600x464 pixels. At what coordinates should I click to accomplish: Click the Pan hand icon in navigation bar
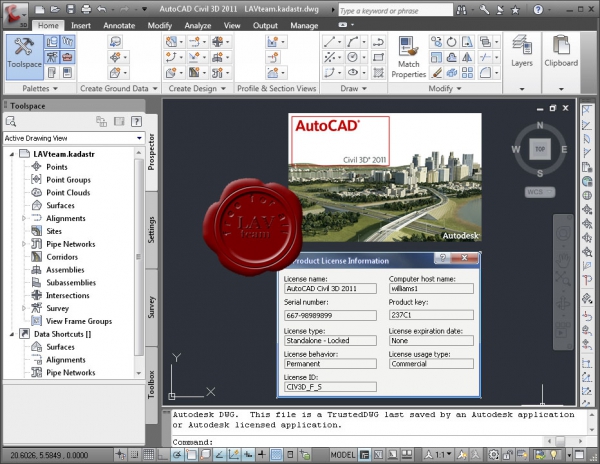(563, 260)
